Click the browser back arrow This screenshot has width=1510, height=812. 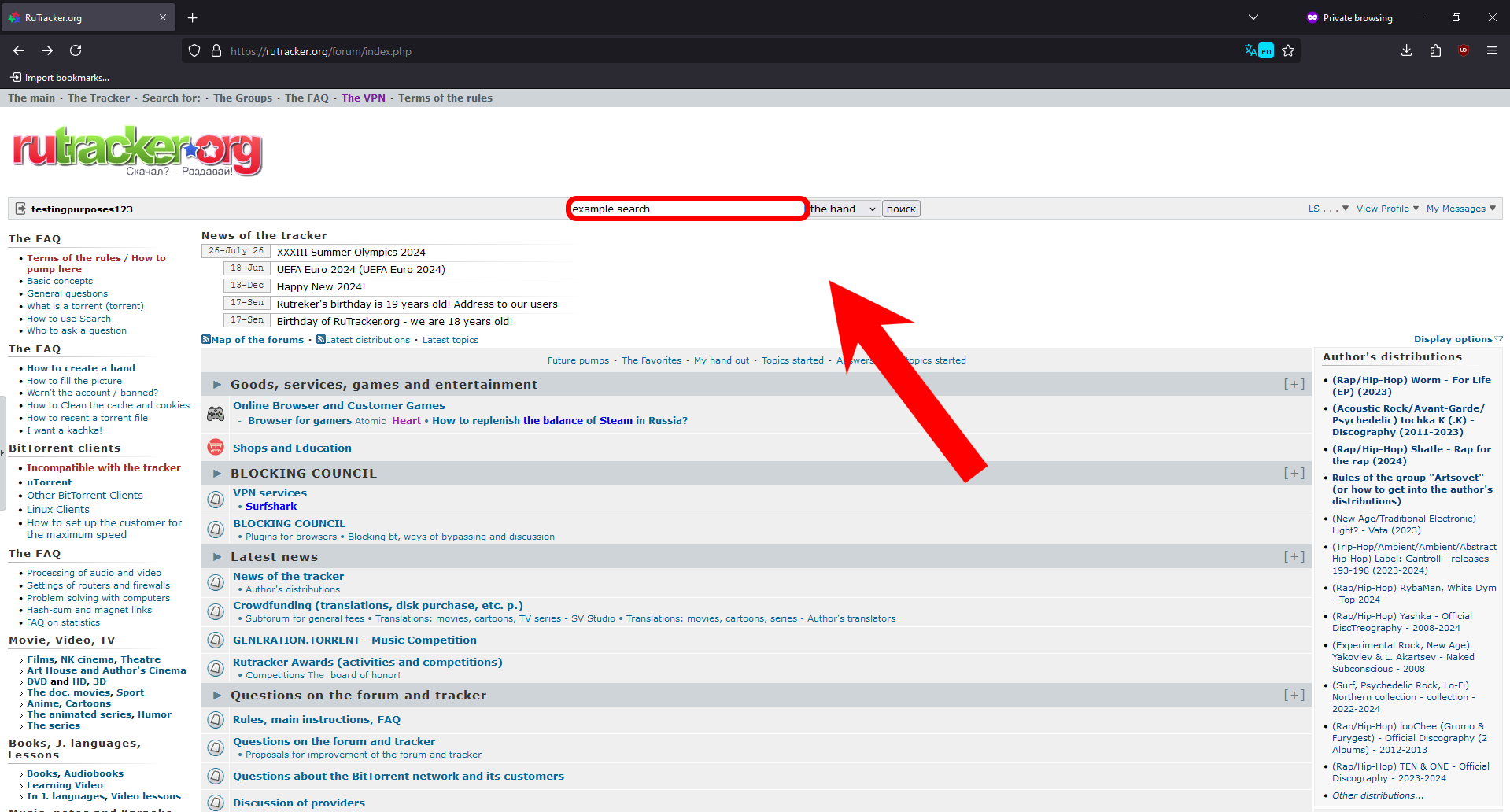(19, 50)
